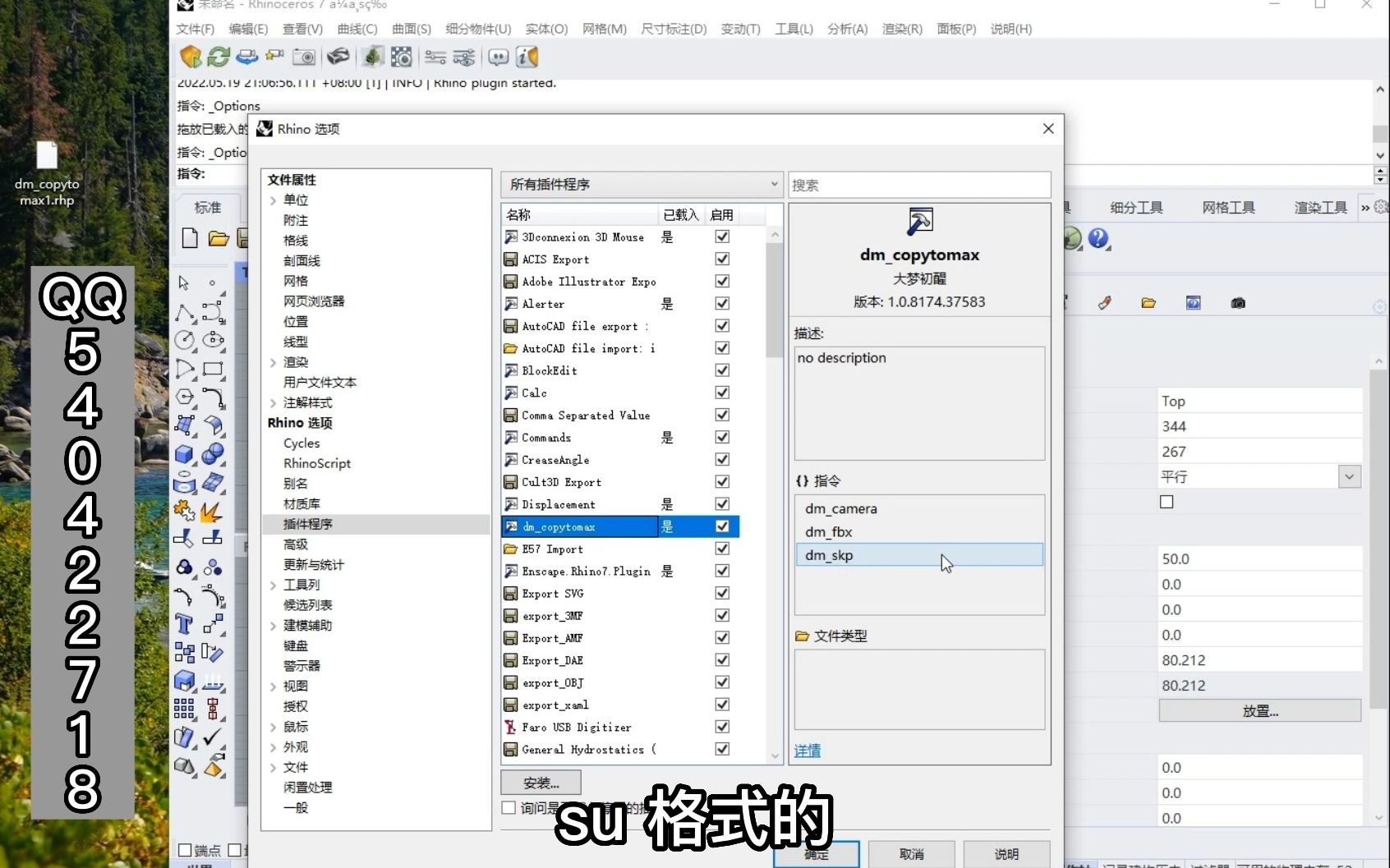Viewport: 1390px width, 868px height.
Task: Expand the 注解样式 tree node
Action: (274, 402)
